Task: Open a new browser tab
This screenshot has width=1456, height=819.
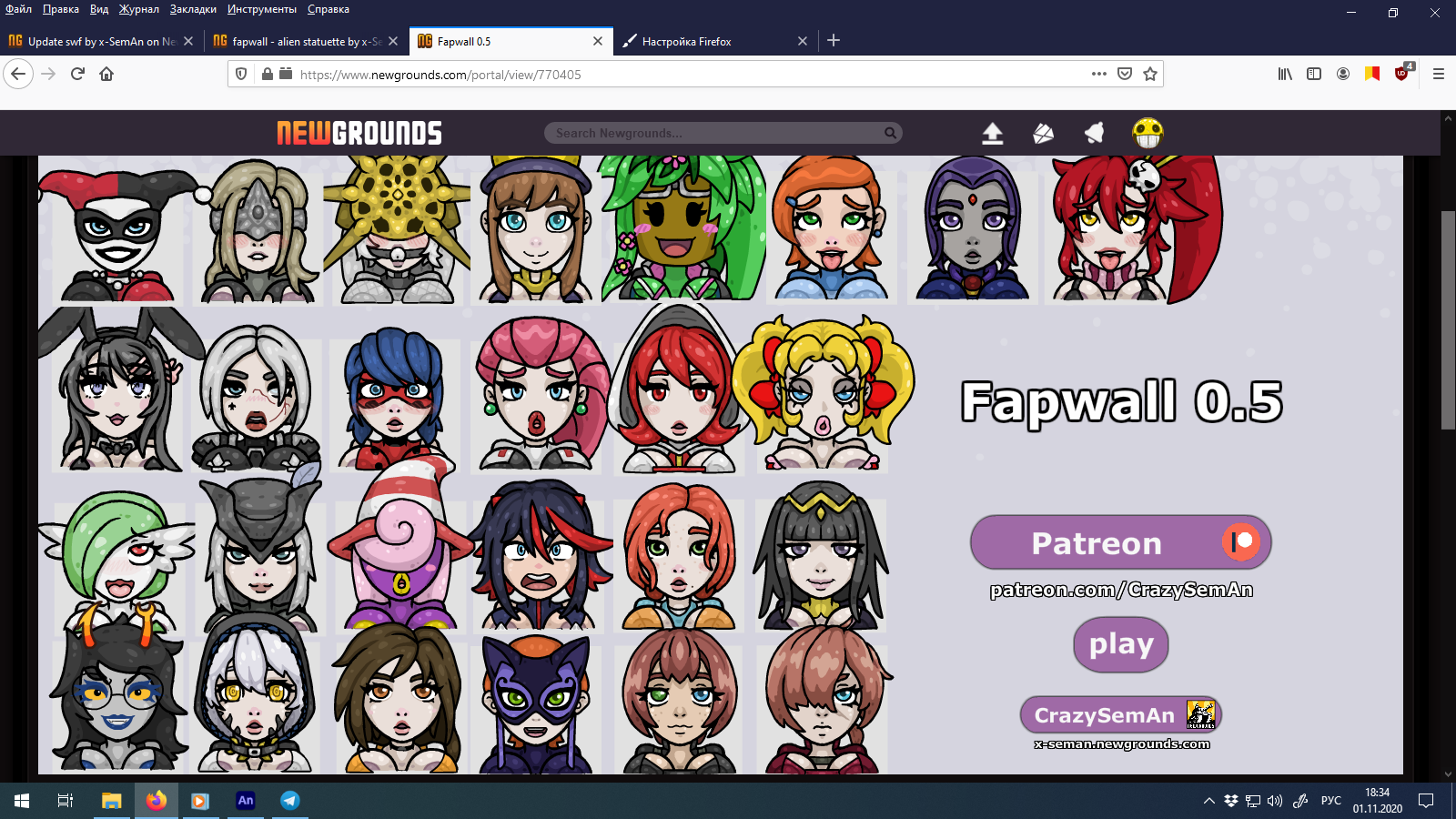Action: [x=834, y=40]
